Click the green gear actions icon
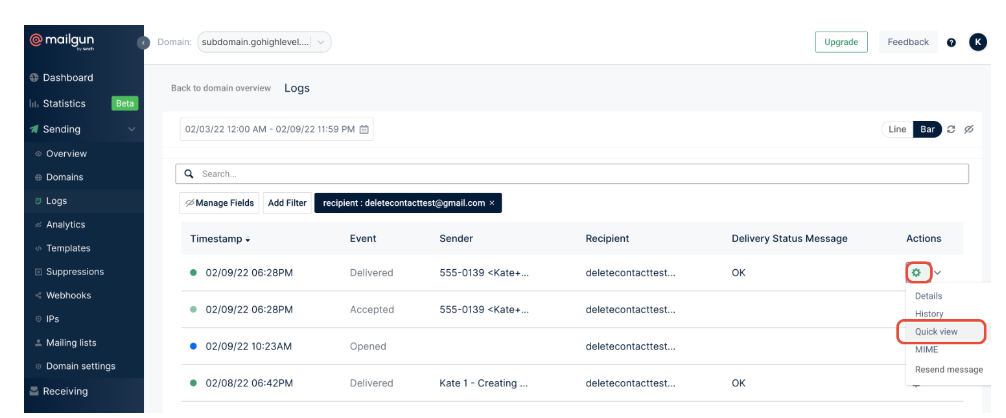The image size is (1006, 418). point(915,272)
